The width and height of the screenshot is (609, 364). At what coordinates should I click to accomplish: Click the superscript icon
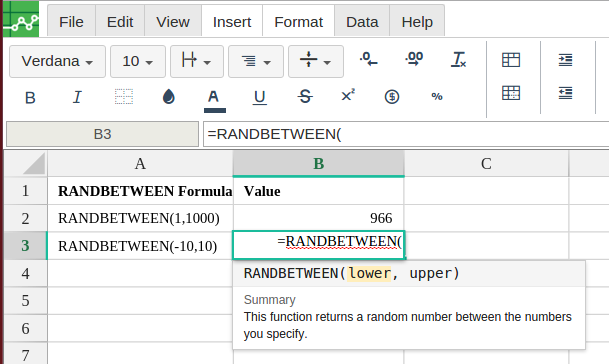[x=348, y=96]
